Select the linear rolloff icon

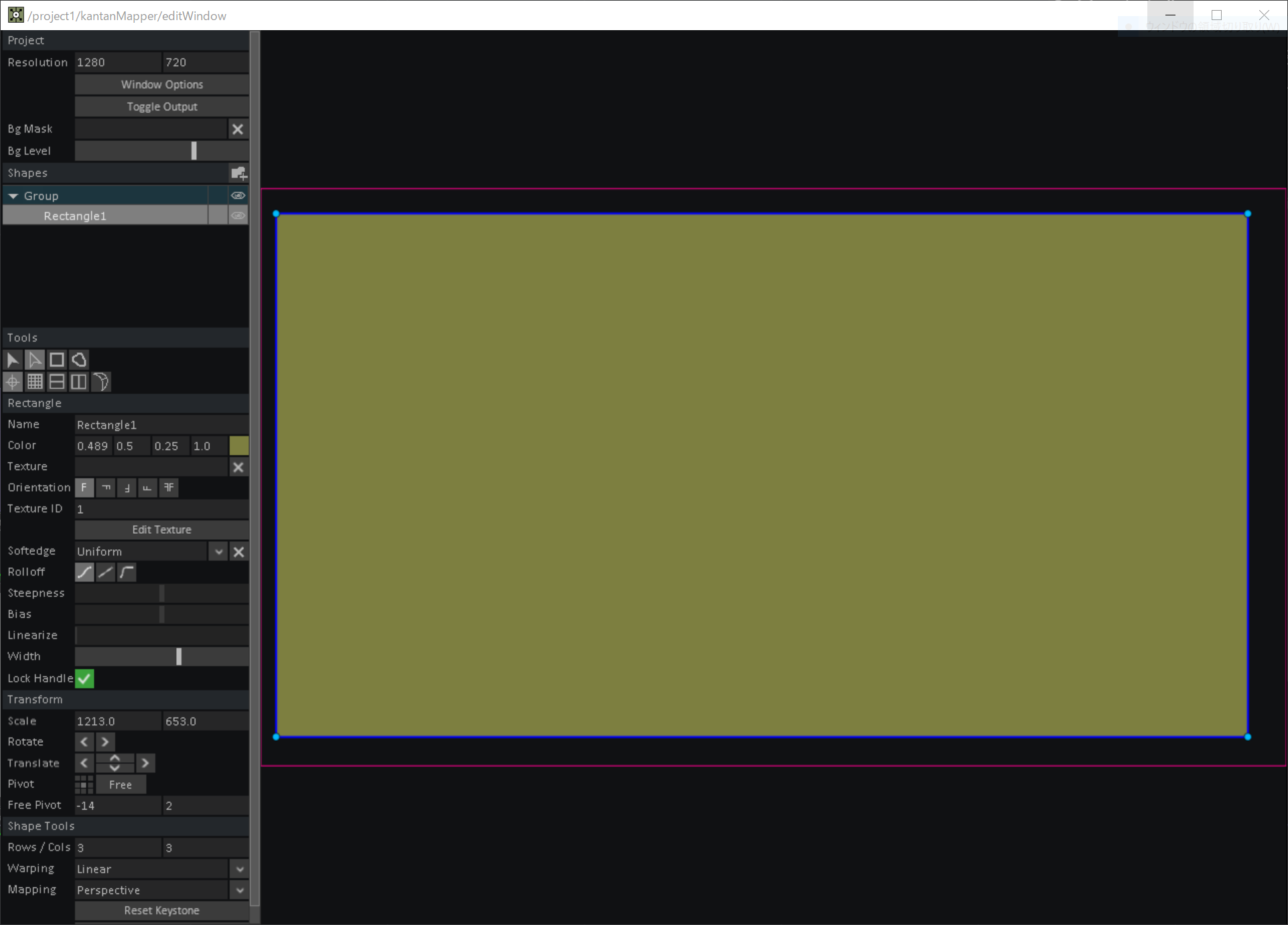coord(104,573)
